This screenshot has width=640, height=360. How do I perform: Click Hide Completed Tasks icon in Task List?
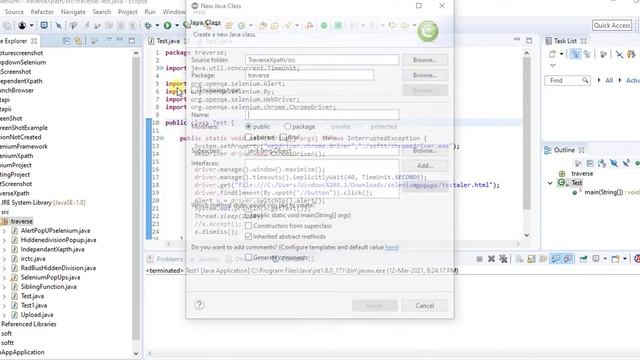pyautogui.click(x=619, y=54)
